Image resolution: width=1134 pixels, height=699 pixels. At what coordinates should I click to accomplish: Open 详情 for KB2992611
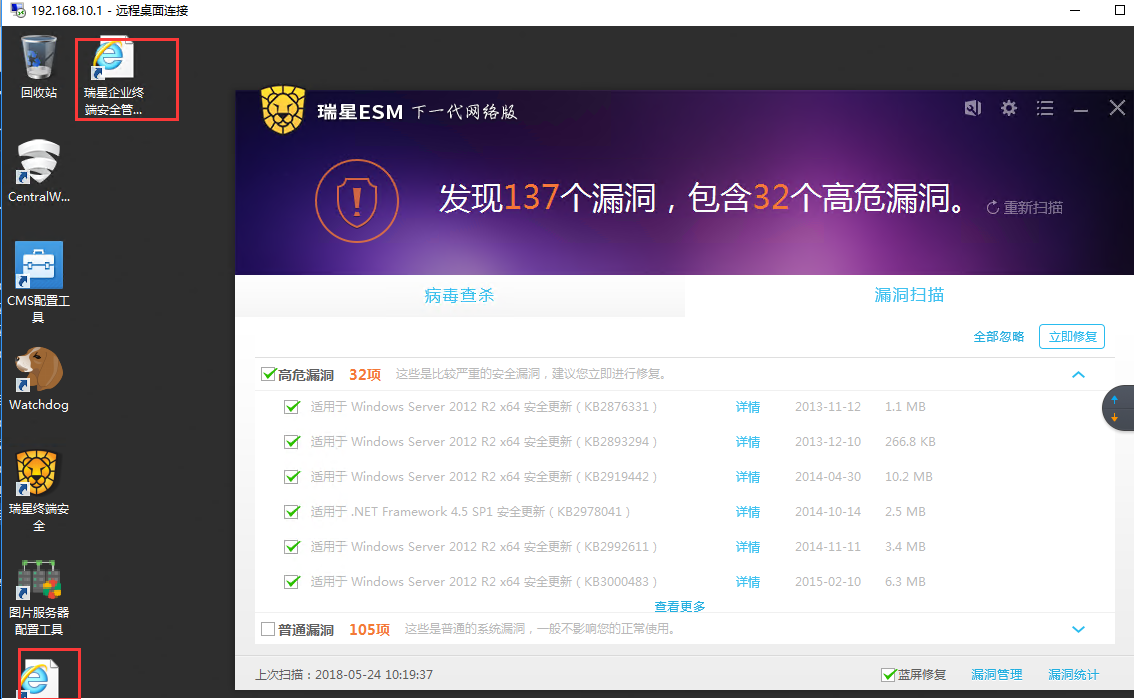pyautogui.click(x=748, y=547)
